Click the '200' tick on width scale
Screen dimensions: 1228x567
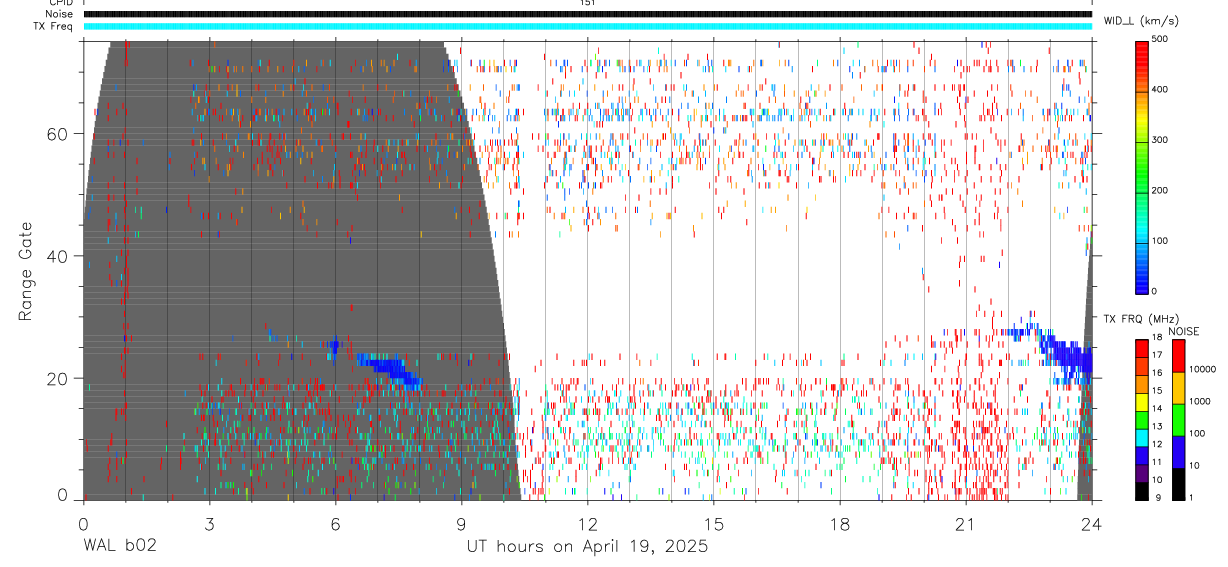(1160, 191)
